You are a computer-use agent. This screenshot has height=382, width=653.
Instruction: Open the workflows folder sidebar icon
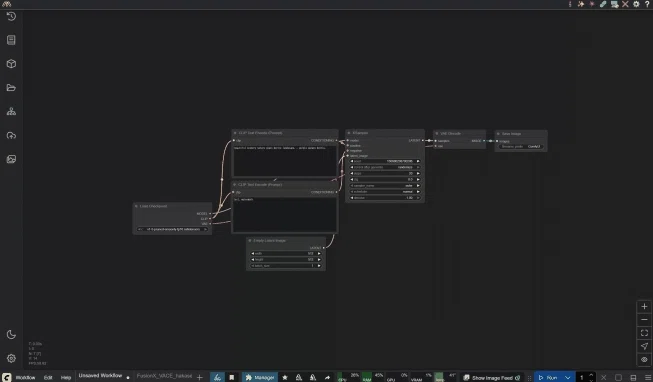[x=11, y=87]
